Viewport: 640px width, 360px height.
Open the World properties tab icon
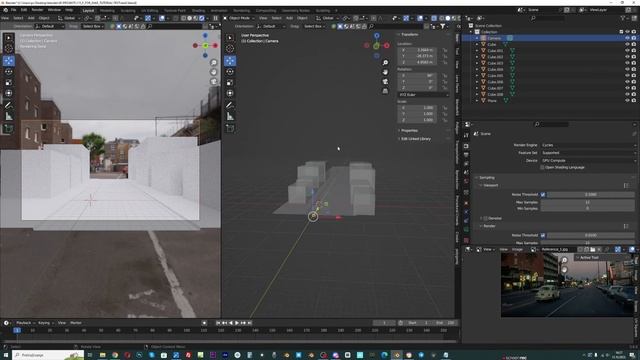[466, 182]
